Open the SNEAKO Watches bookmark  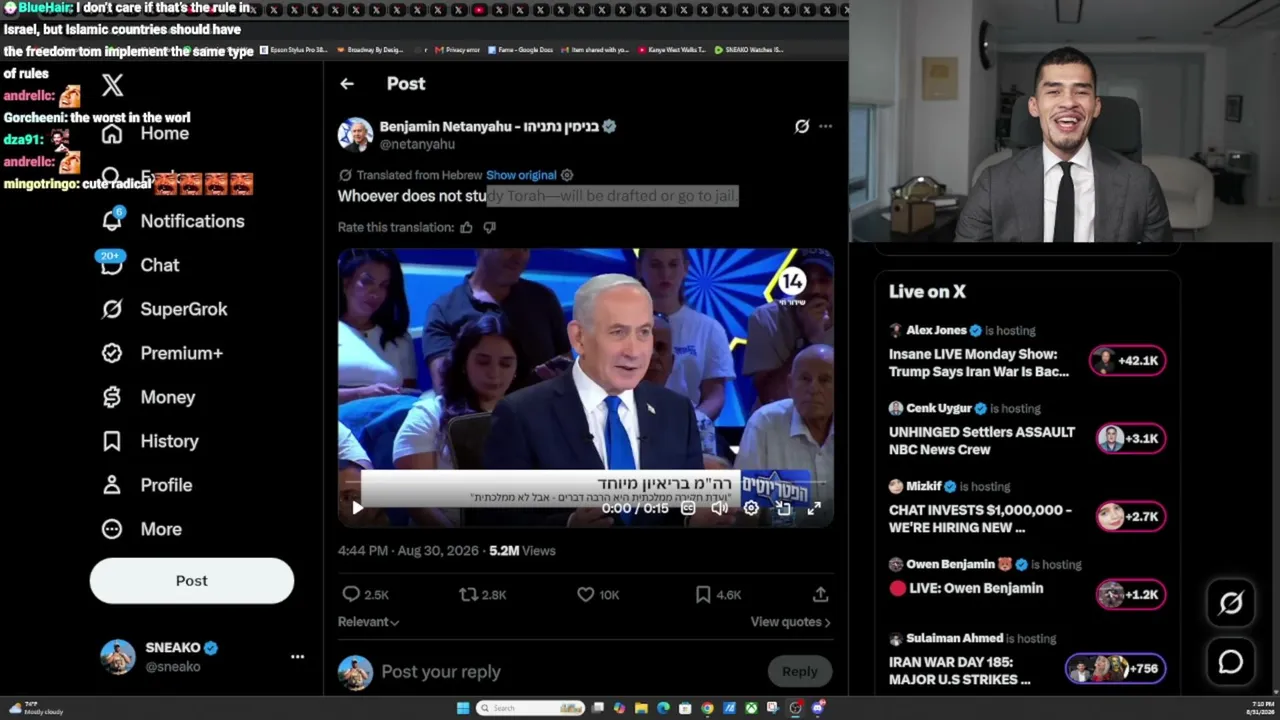(748, 50)
